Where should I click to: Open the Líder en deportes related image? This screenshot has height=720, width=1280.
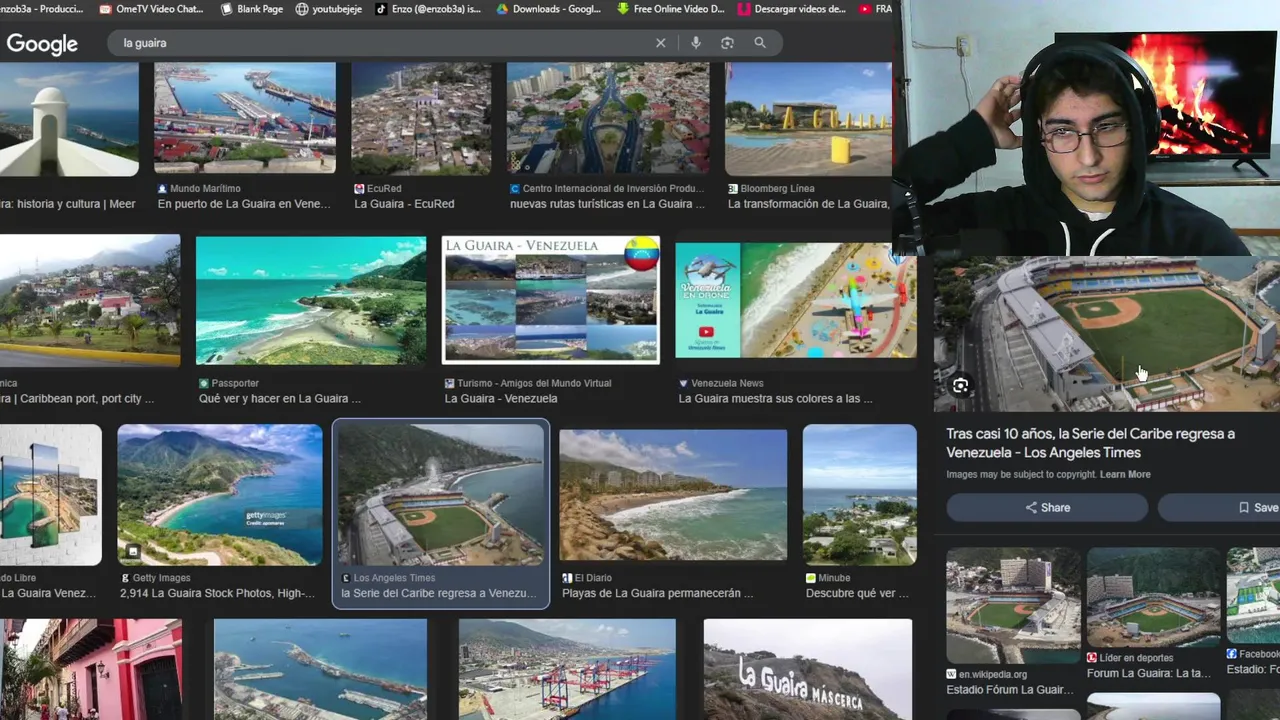[x=1153, y=597]
